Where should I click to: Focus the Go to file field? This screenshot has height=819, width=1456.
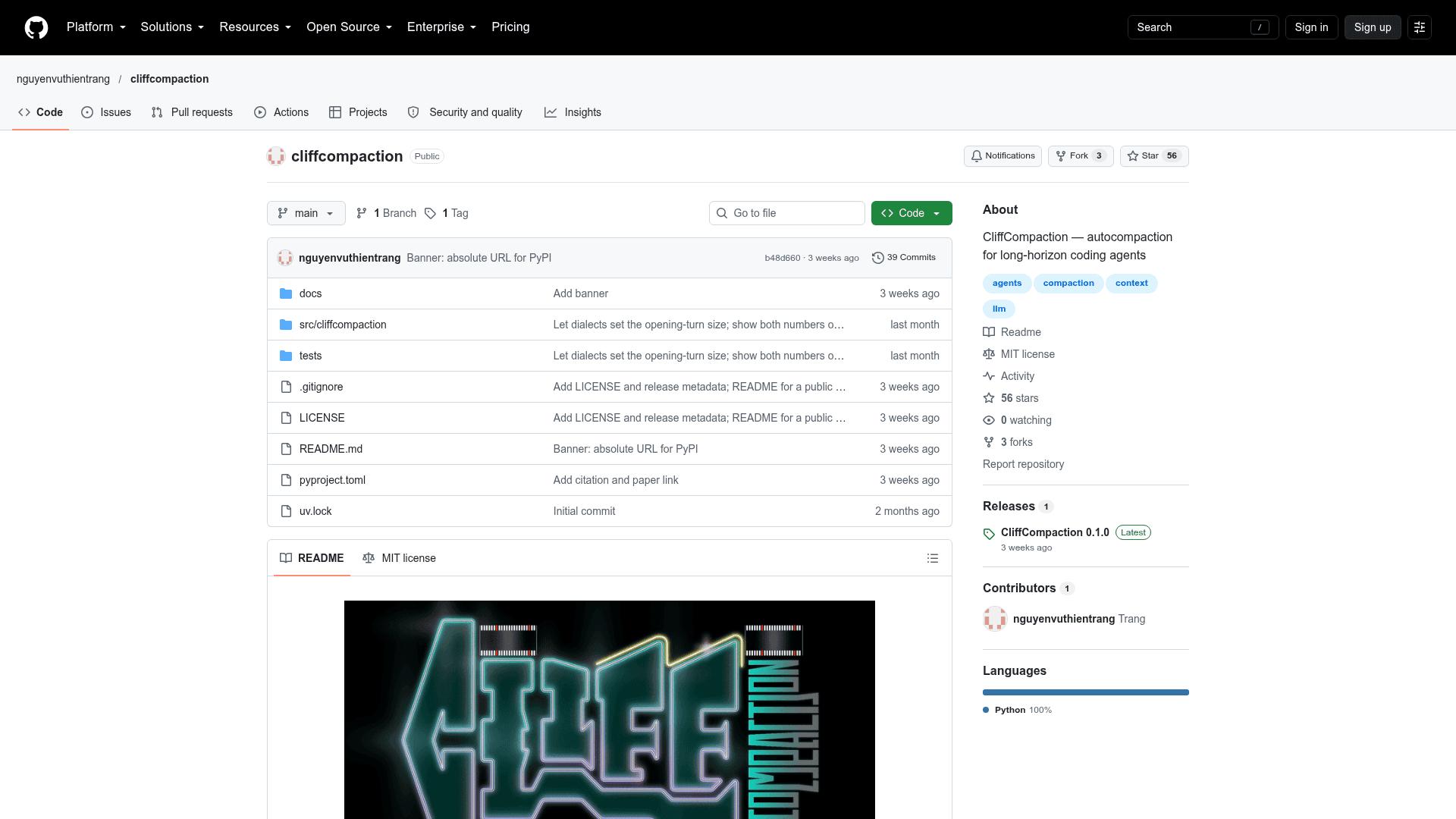point(787,213)
